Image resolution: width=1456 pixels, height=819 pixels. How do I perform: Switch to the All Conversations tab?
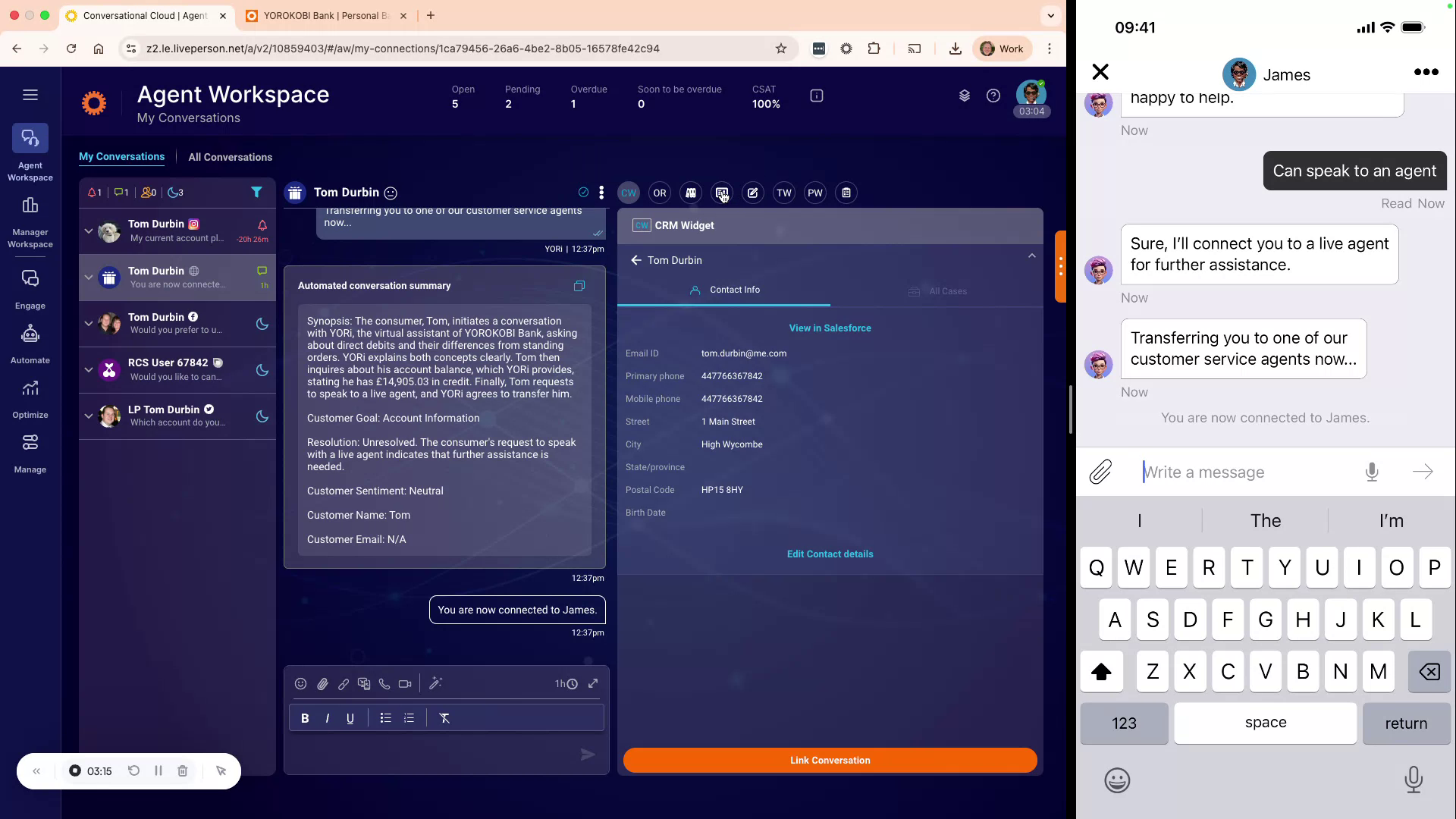click(x=230, y=157)
